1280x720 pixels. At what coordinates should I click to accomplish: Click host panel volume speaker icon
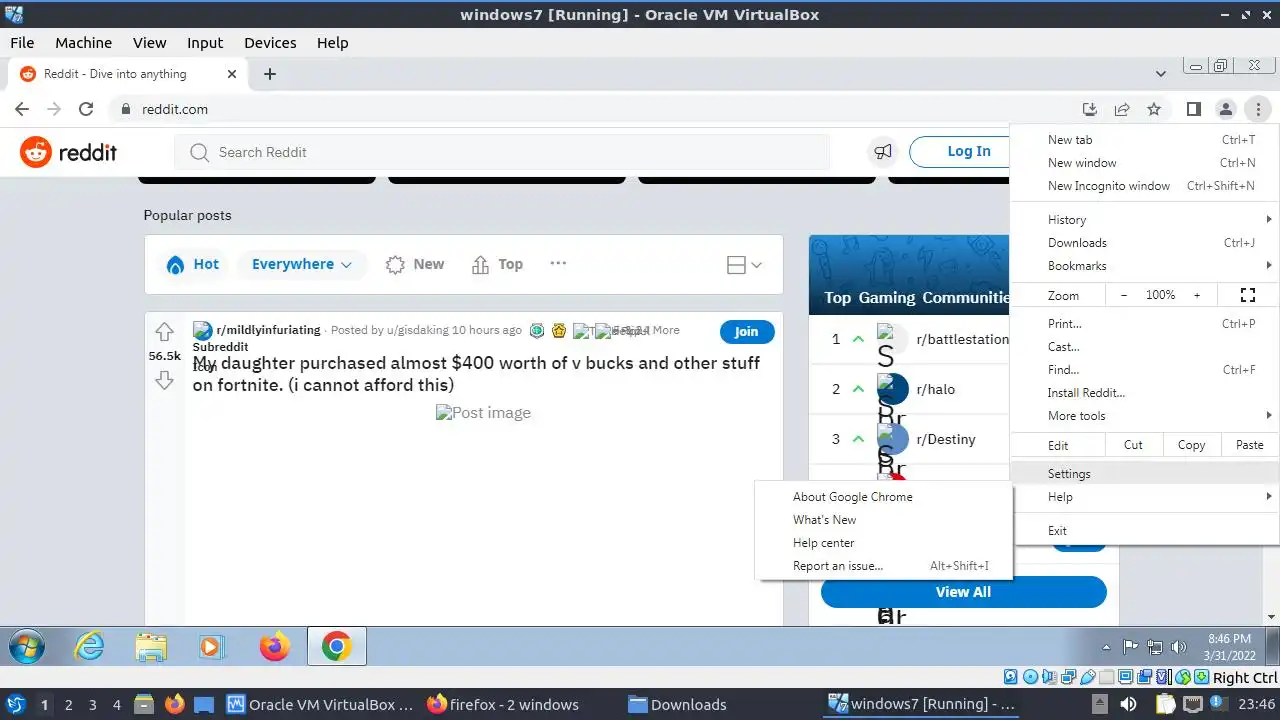(x=1128, y=704)
